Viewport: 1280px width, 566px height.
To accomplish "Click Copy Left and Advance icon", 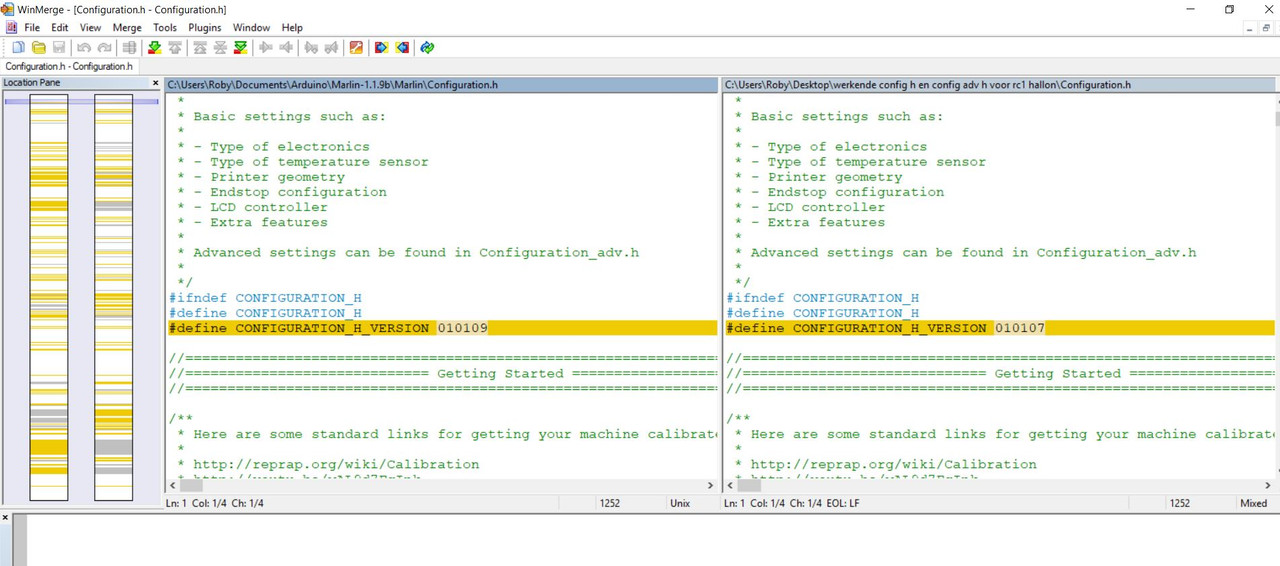I will [x=331, y=47].
